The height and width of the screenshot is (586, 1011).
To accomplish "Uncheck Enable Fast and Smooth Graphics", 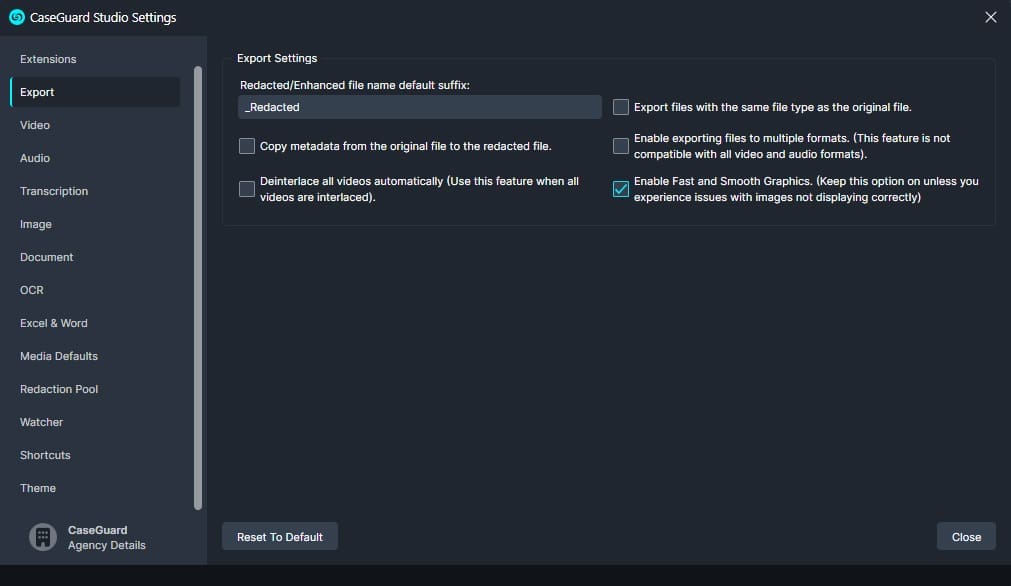I will click(x=621, y=189).
